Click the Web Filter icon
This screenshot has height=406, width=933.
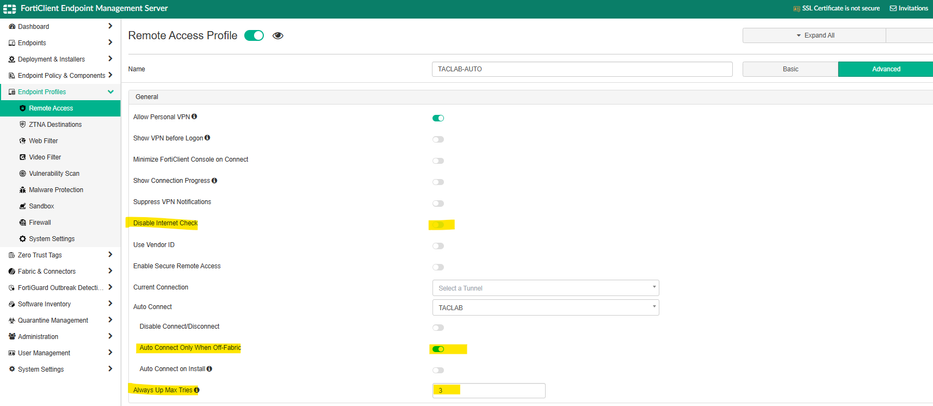(23, 141)
